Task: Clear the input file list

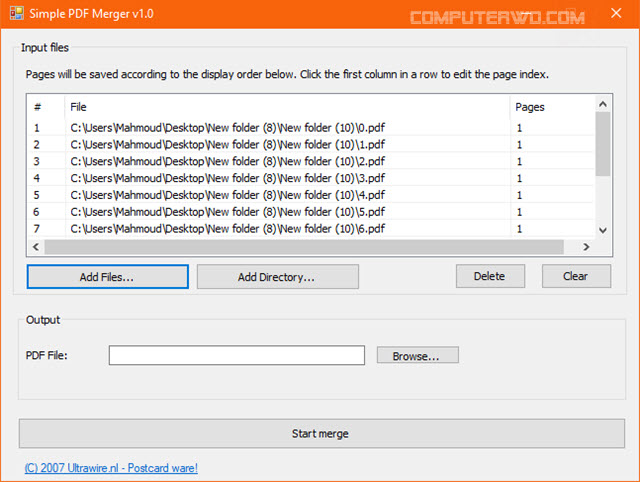Action: pyautogui.click(x=576, y=276)
